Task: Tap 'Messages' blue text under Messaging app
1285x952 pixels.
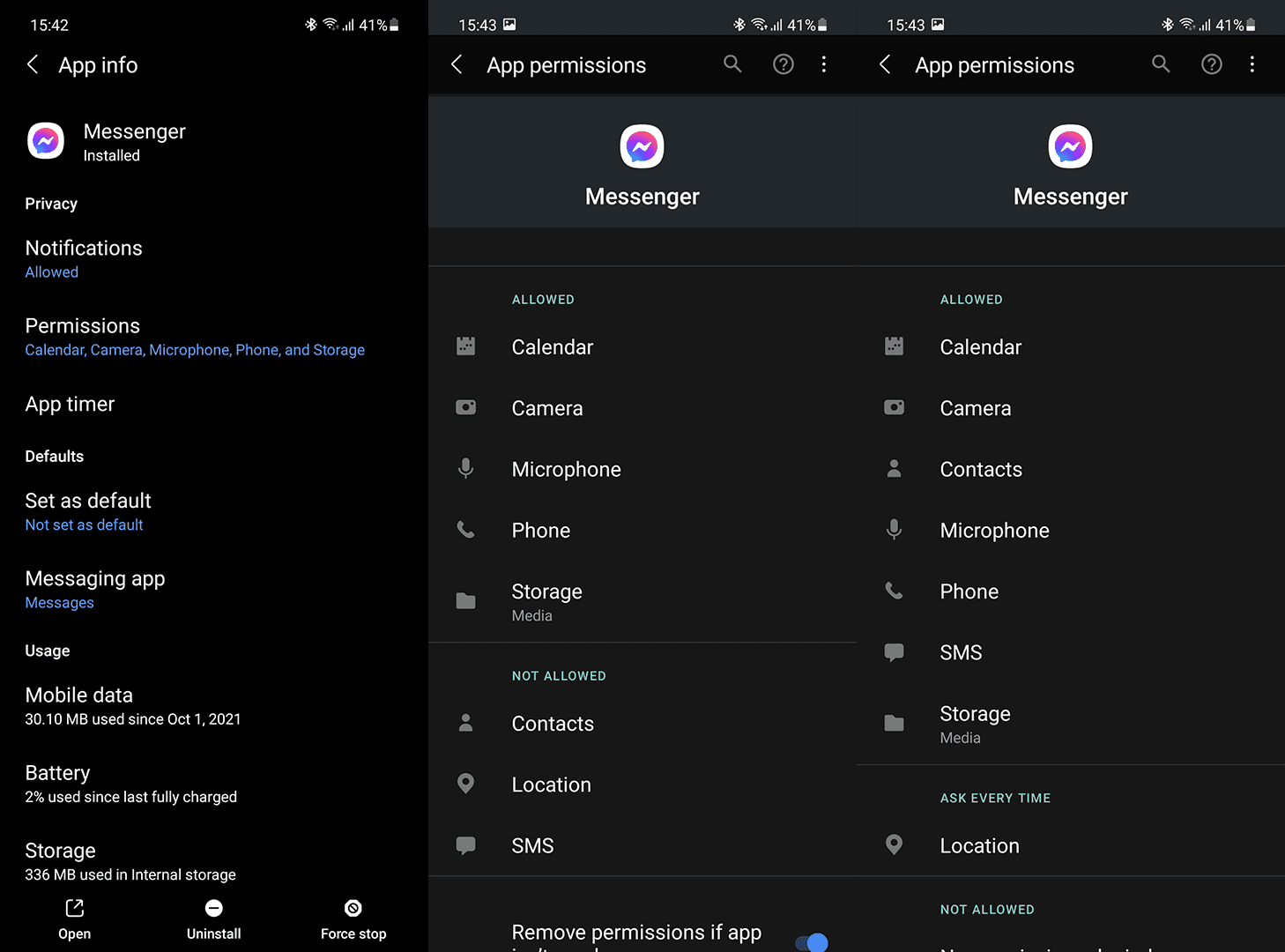Action: (x=59, y=603)
